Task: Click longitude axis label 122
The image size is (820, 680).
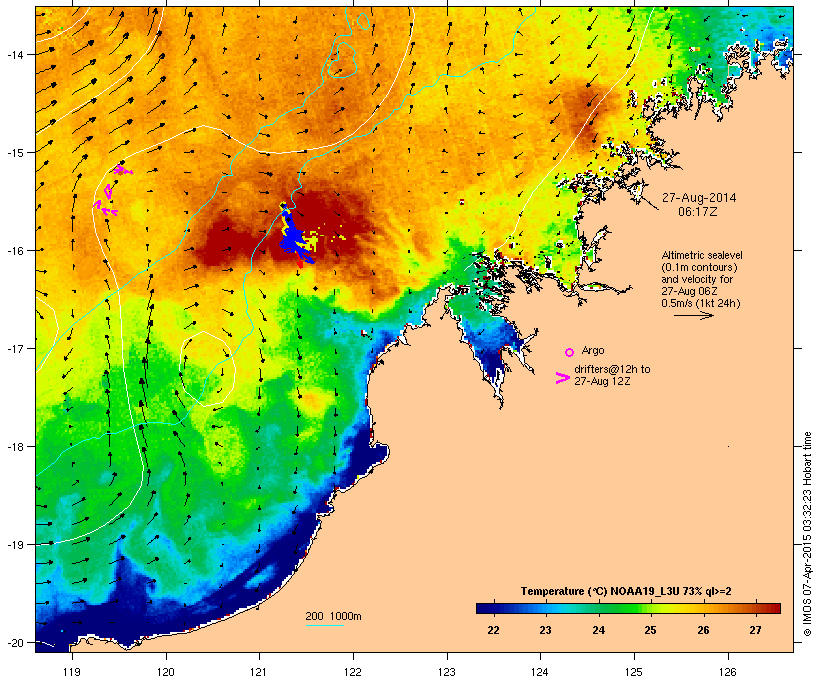Action: (353, 672)
